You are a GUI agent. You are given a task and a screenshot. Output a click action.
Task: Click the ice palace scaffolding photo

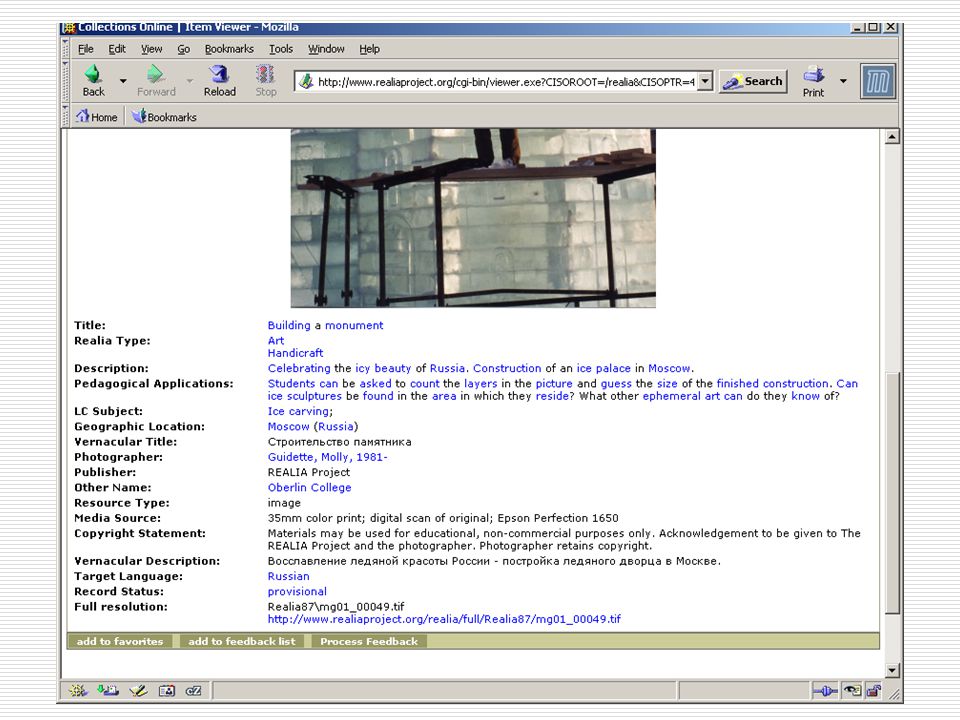point(473,218)
